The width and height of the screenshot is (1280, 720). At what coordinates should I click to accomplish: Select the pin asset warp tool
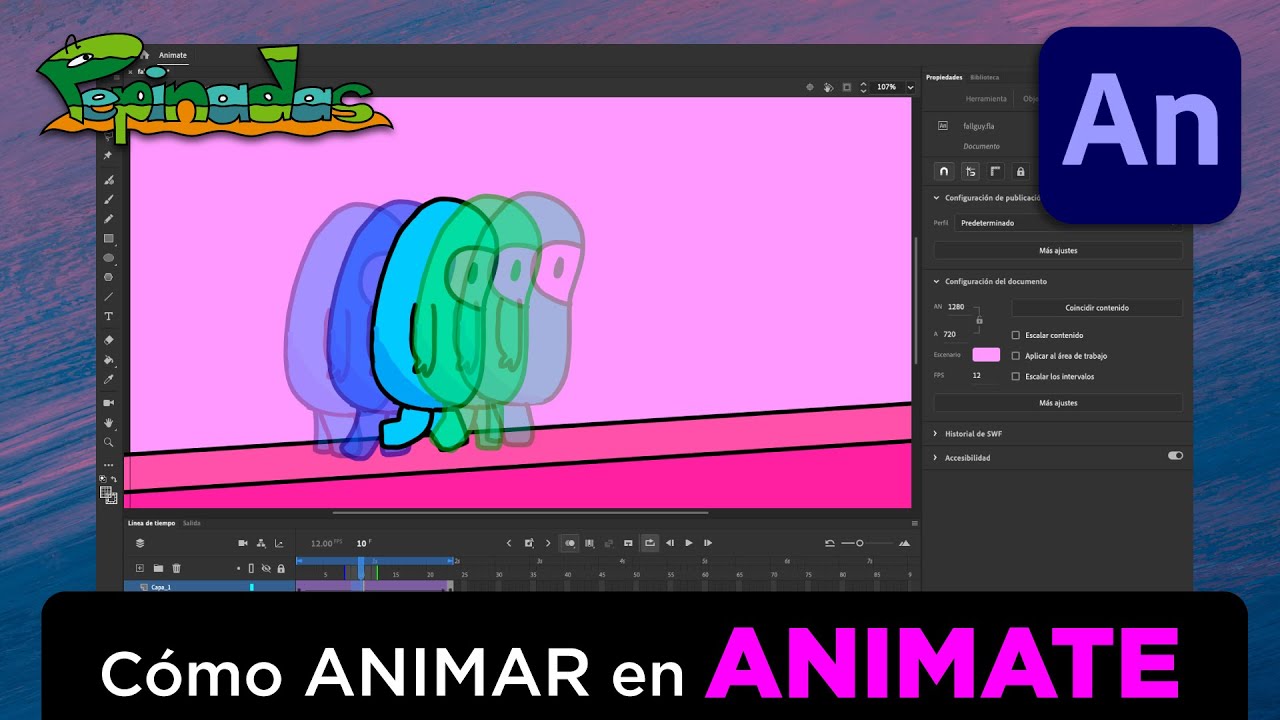pos(108,156)
